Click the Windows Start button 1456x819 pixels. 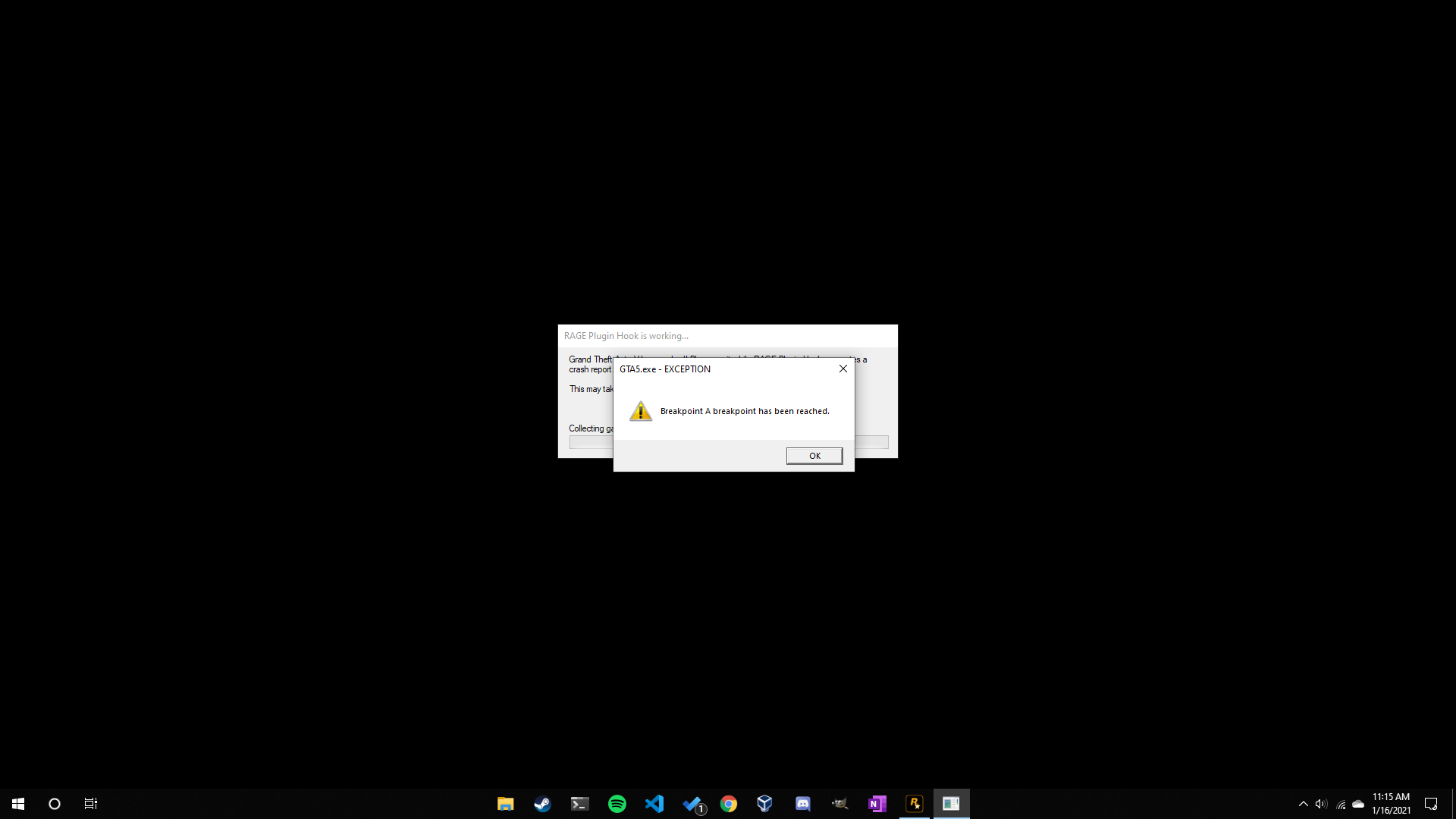[x=18, y=804]
